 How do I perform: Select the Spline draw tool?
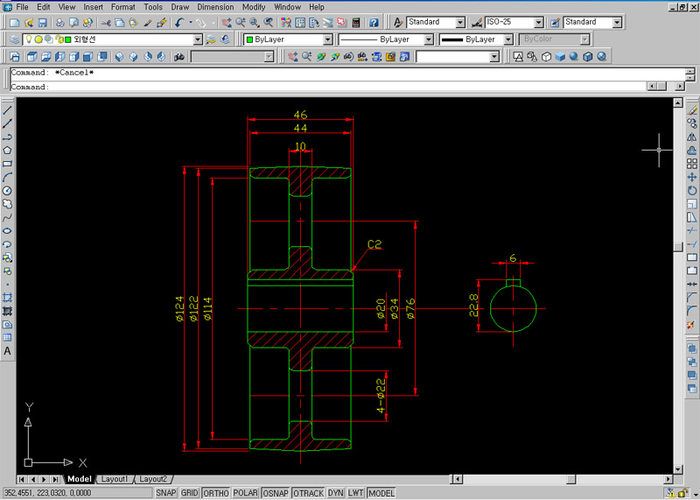[x=7, y=217]
